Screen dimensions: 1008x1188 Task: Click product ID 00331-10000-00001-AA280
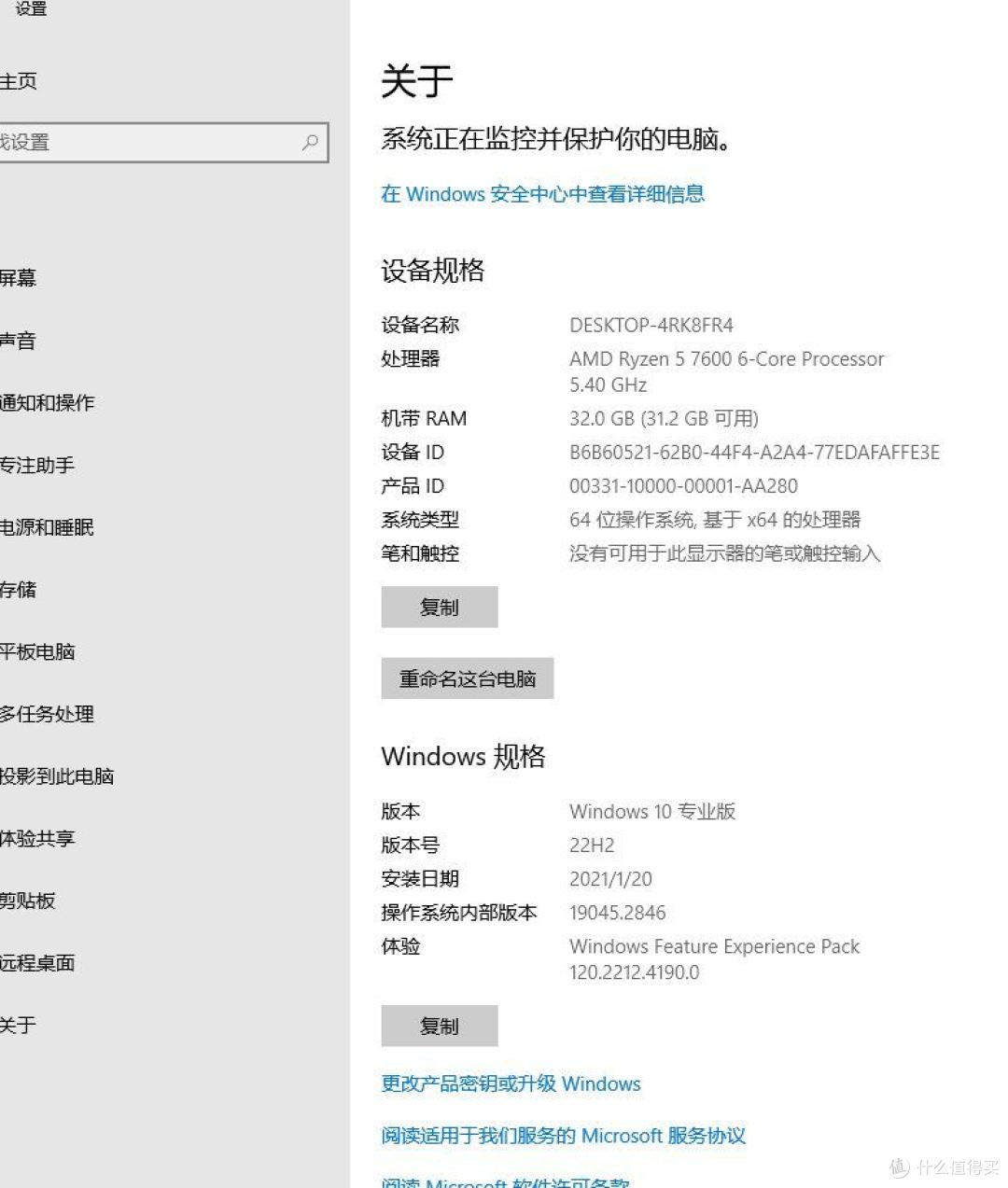point(683,485)
